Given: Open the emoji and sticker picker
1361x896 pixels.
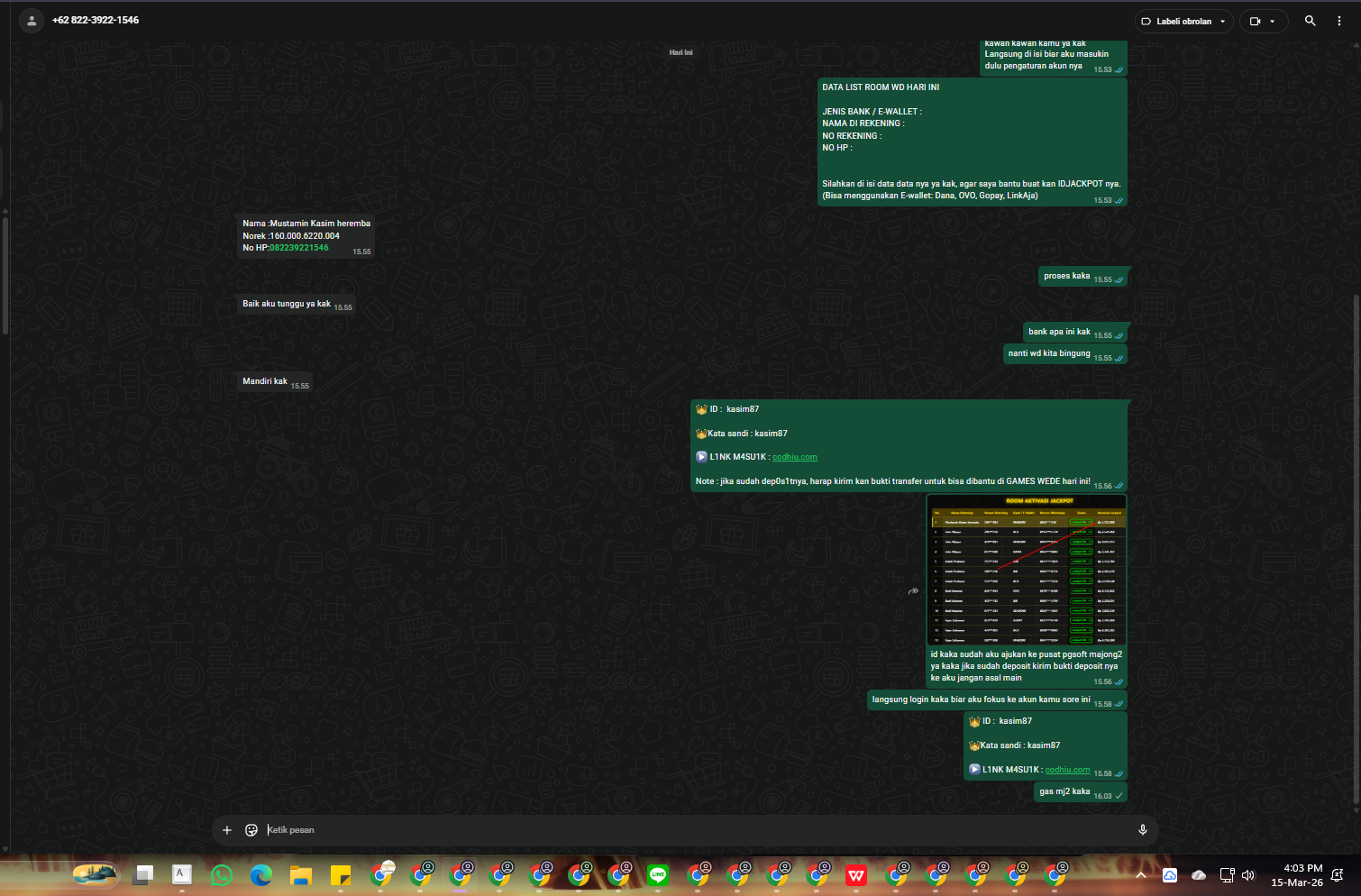Looking at the screenshot, I should 251,830.
